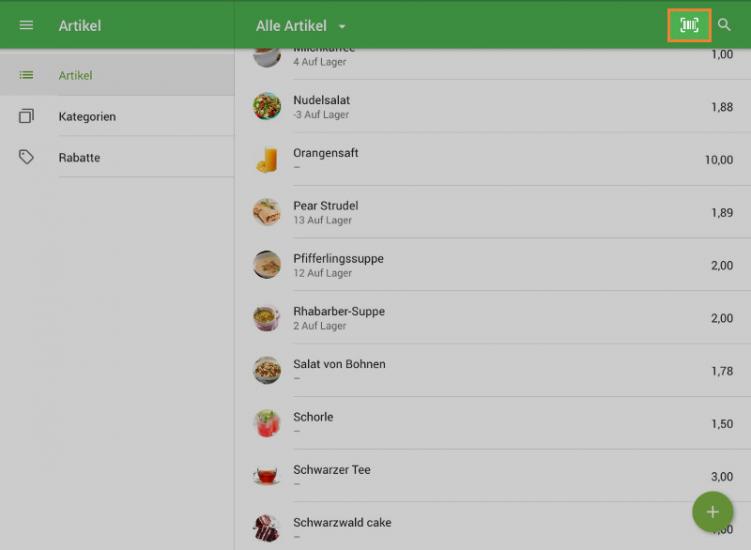Open the search magnifier icon
Screen dimensions: 751x550
(x=725, y=25)
